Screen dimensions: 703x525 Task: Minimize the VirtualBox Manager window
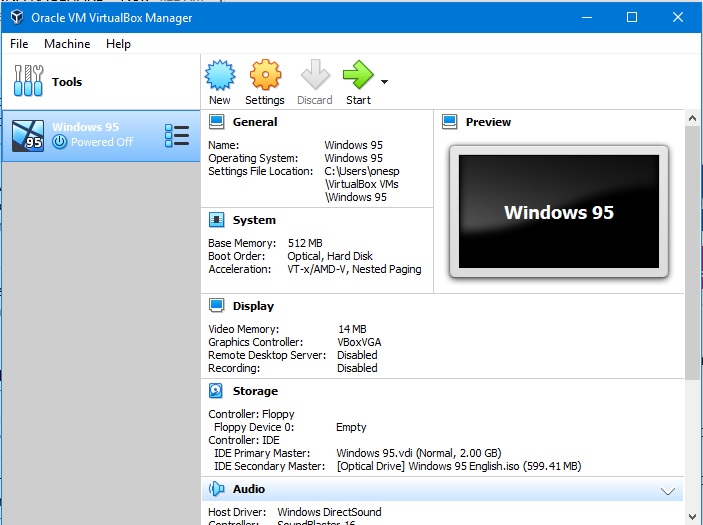587,17
